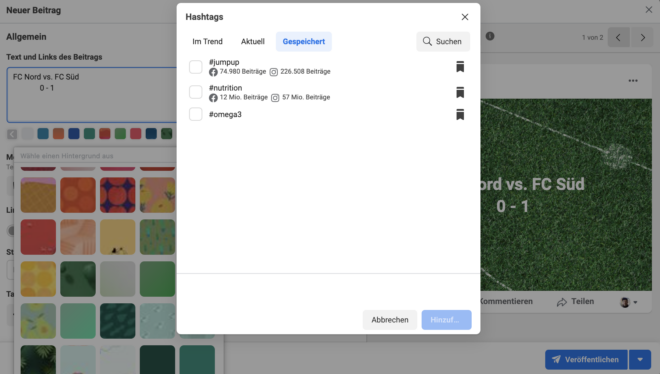Close the Hashtags dialog
The height and width of the screenshot is (374, 660).
pos(465,17)
